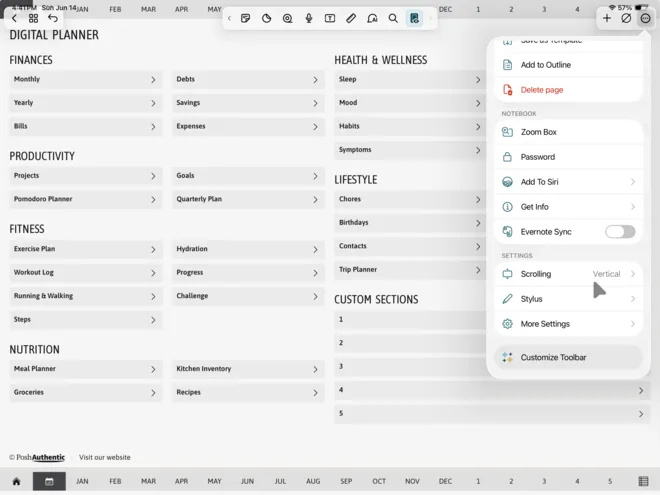Select Password menu entry
660x495 pixels.
[569, 157]
